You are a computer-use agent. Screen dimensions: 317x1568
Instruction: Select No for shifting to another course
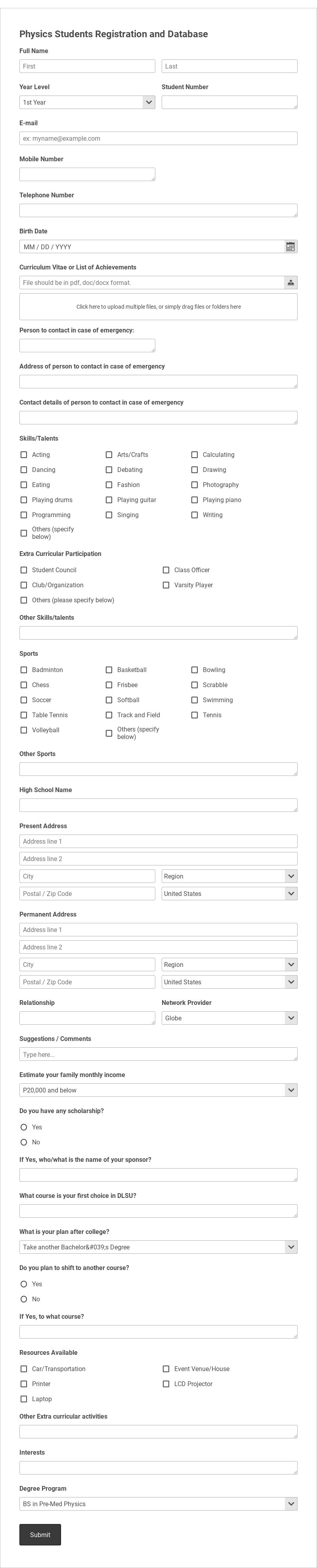coord(24,1299)
